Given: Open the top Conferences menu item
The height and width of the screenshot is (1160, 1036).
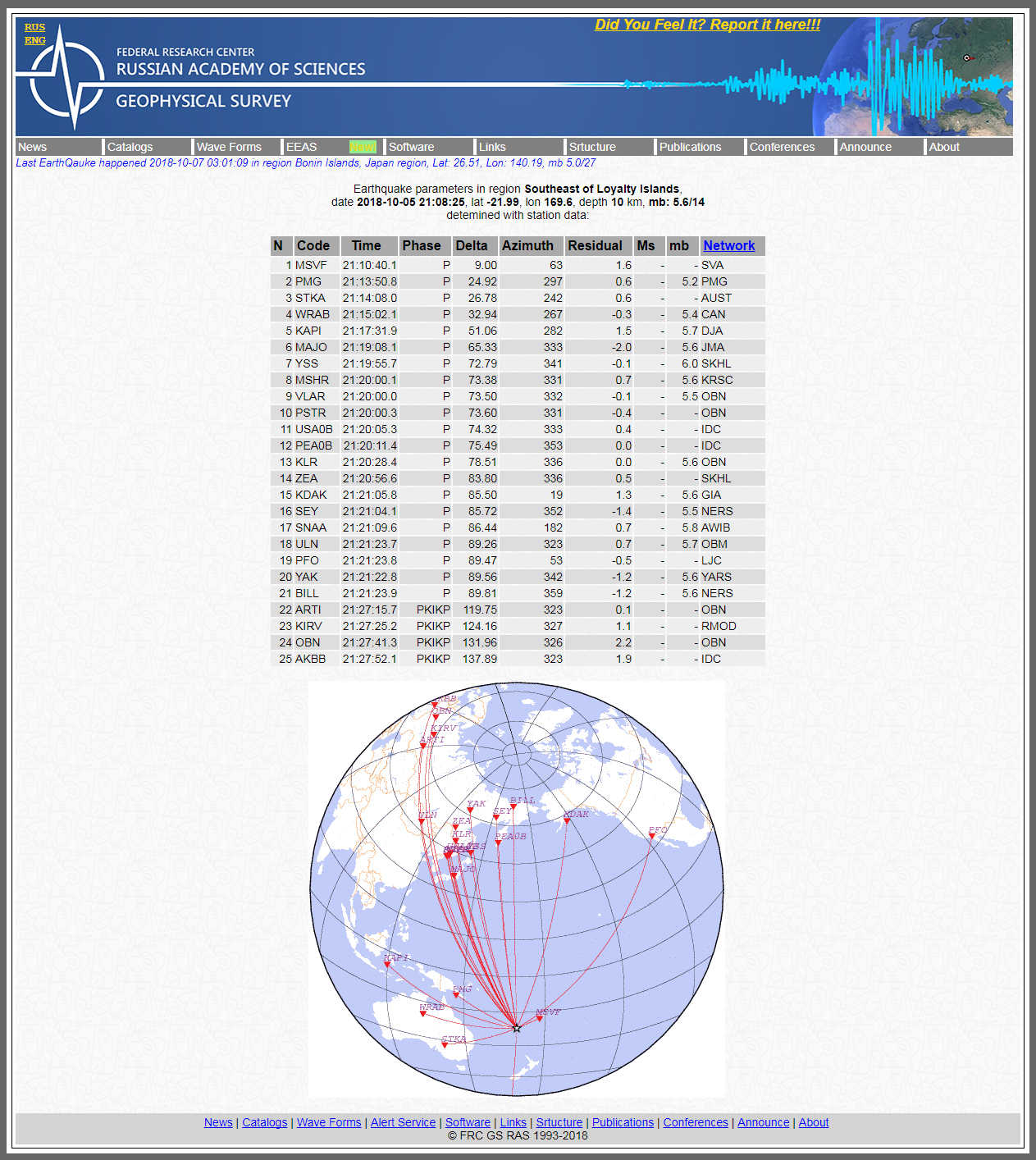Looking at the screenshot, I should tap(782, 147).
